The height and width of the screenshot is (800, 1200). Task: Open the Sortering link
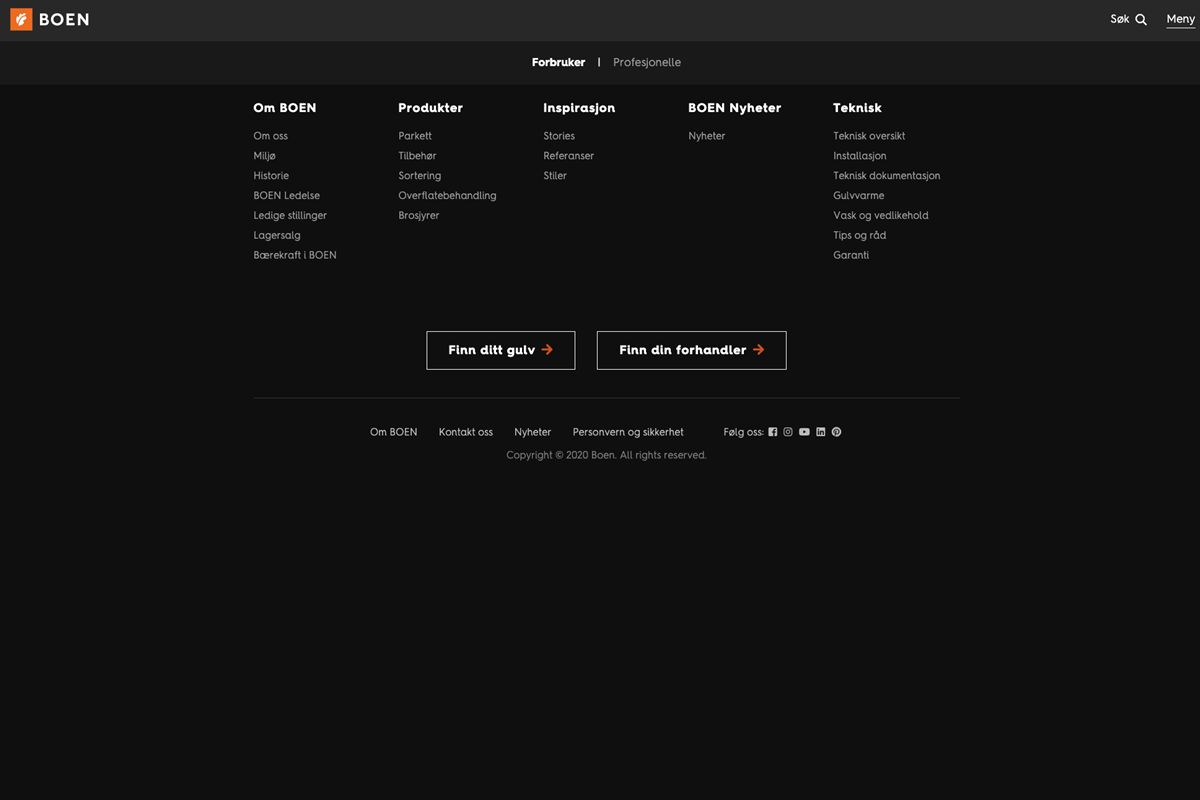point(420,176)
